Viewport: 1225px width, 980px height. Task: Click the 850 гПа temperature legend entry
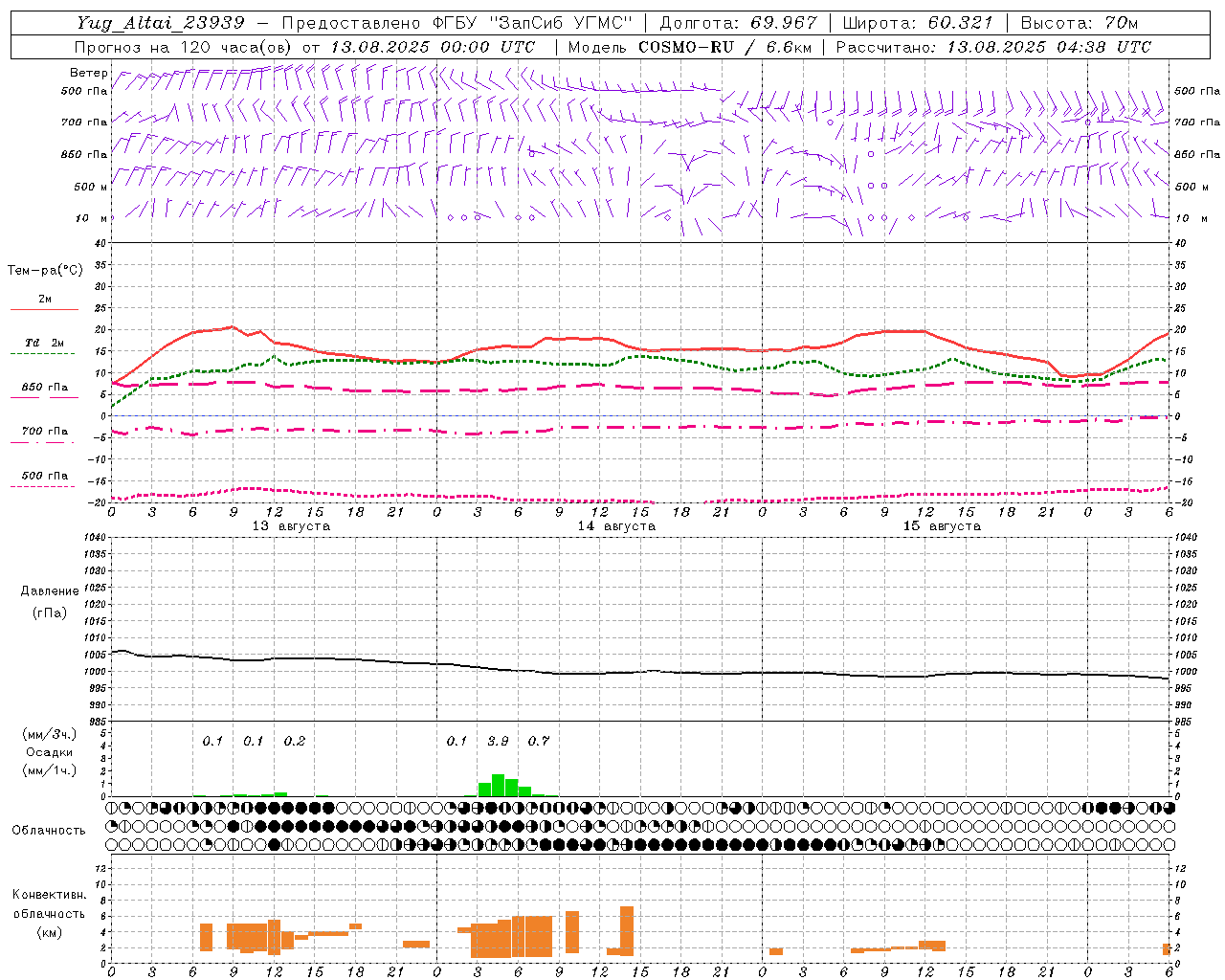44,388
